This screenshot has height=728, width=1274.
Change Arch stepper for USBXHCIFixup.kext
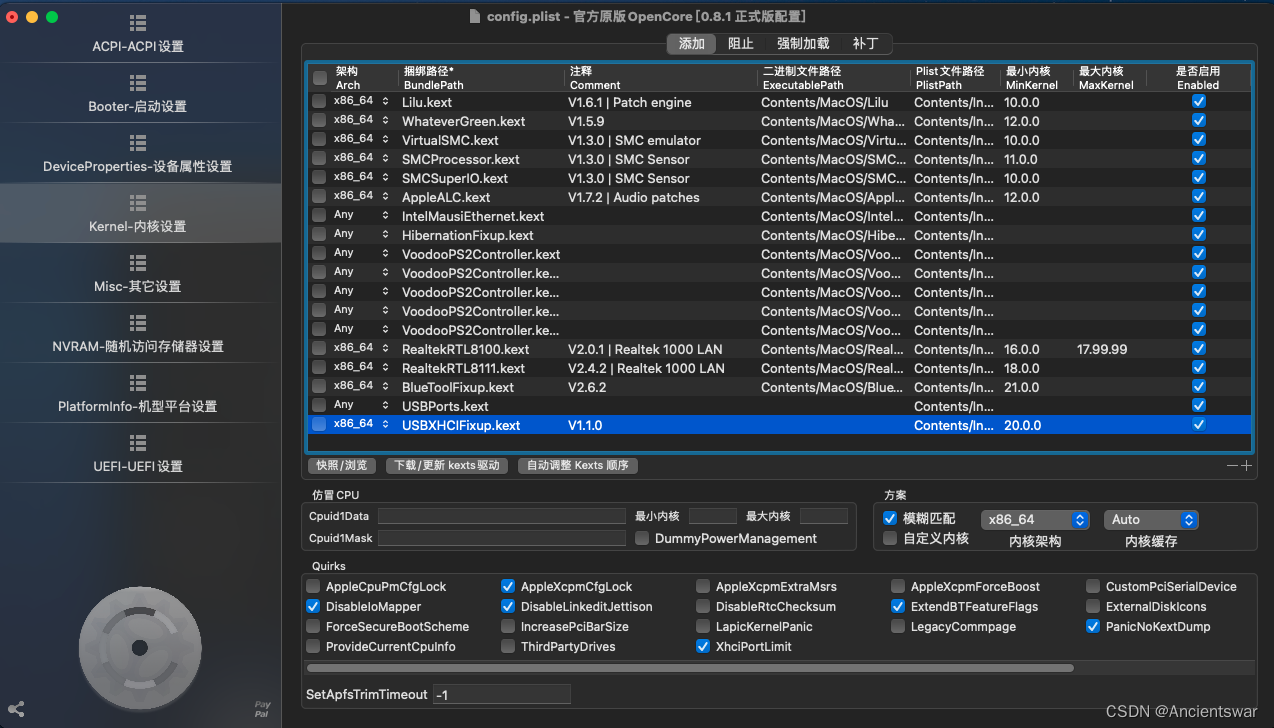[385, 425]
